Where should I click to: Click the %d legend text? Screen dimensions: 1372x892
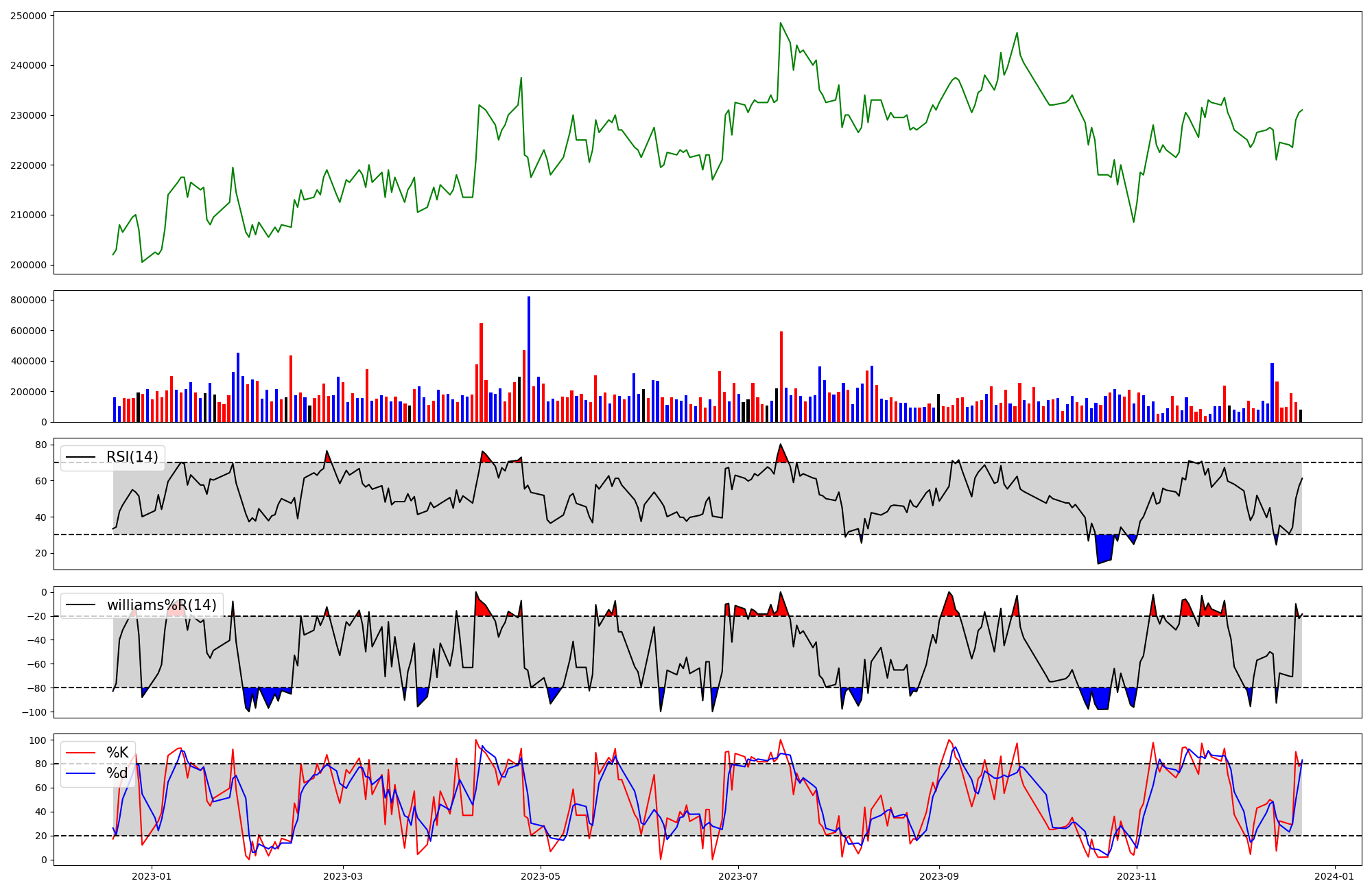click(117, 773)
